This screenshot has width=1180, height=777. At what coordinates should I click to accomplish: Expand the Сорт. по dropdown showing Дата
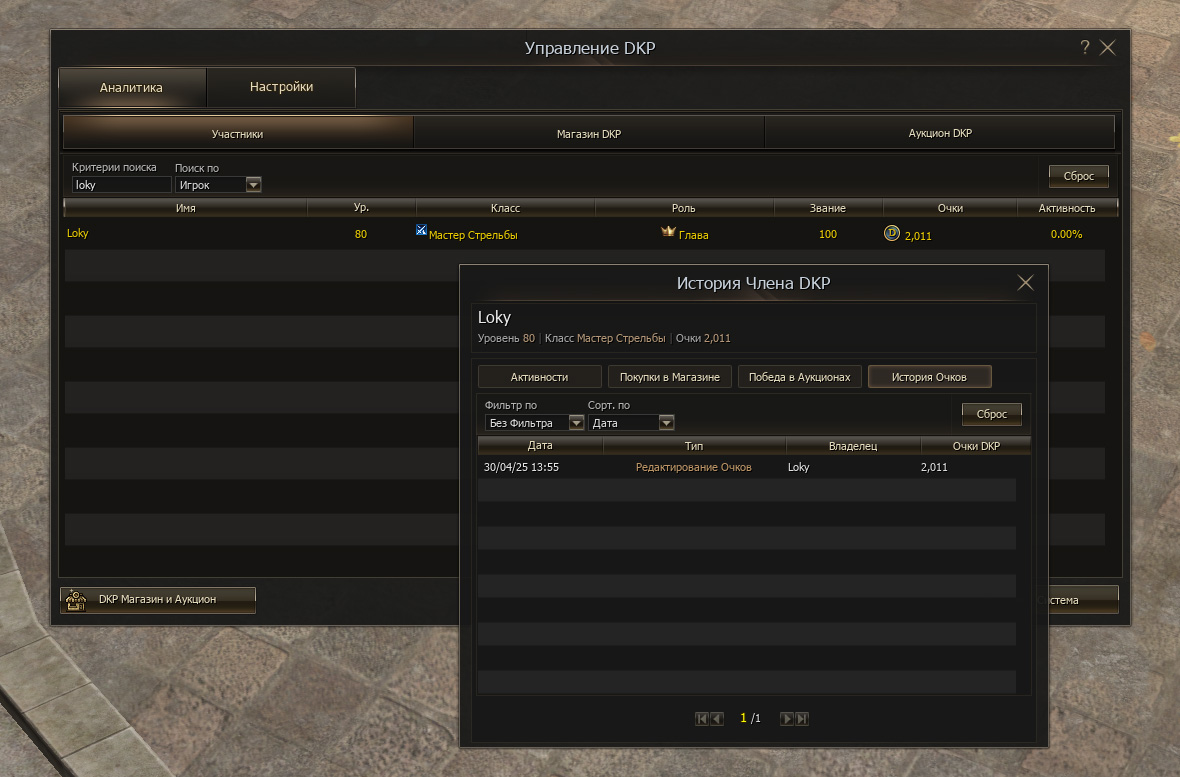pos(666,423)
